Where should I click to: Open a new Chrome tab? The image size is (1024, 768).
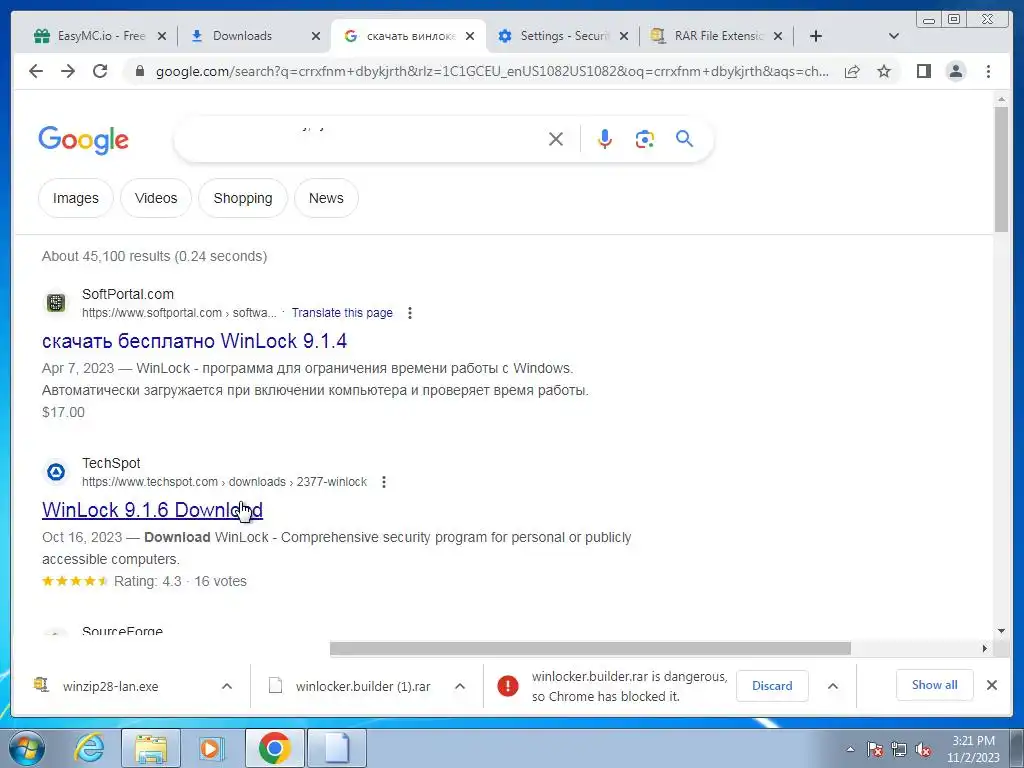816,36
